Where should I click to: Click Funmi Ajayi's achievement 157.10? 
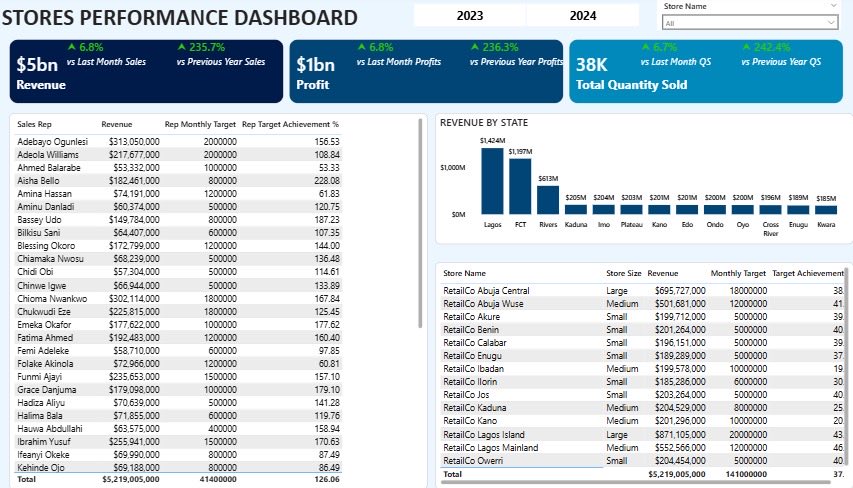(x=327, y=377)
